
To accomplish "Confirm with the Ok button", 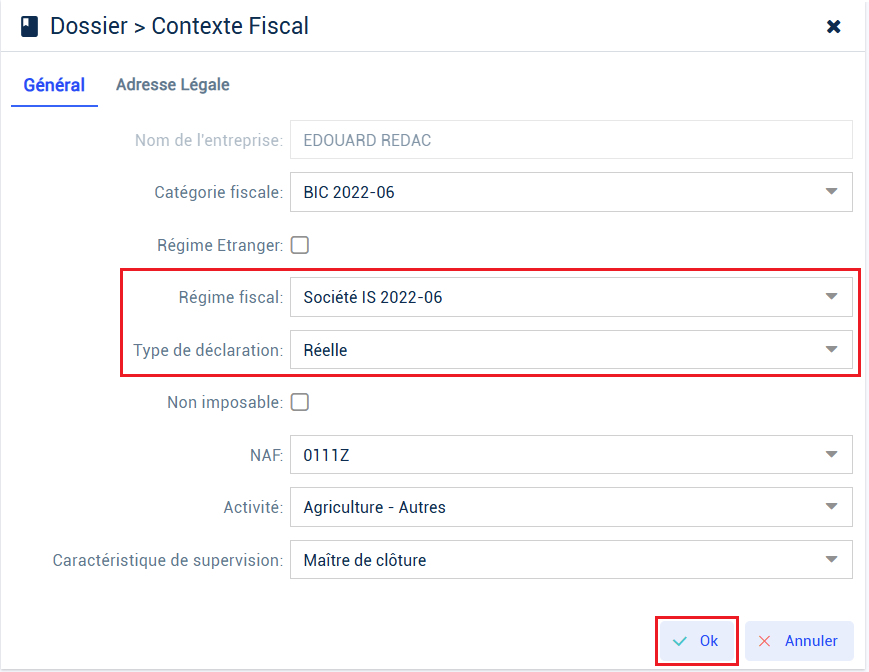I will click(x=697, y=641).
